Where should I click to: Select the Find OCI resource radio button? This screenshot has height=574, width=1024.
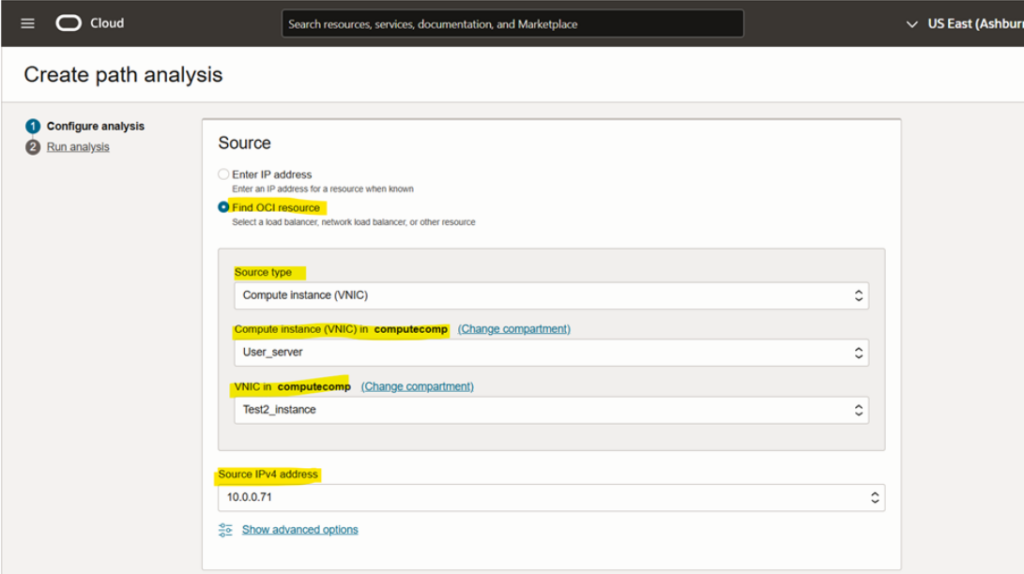coord(224,208)
